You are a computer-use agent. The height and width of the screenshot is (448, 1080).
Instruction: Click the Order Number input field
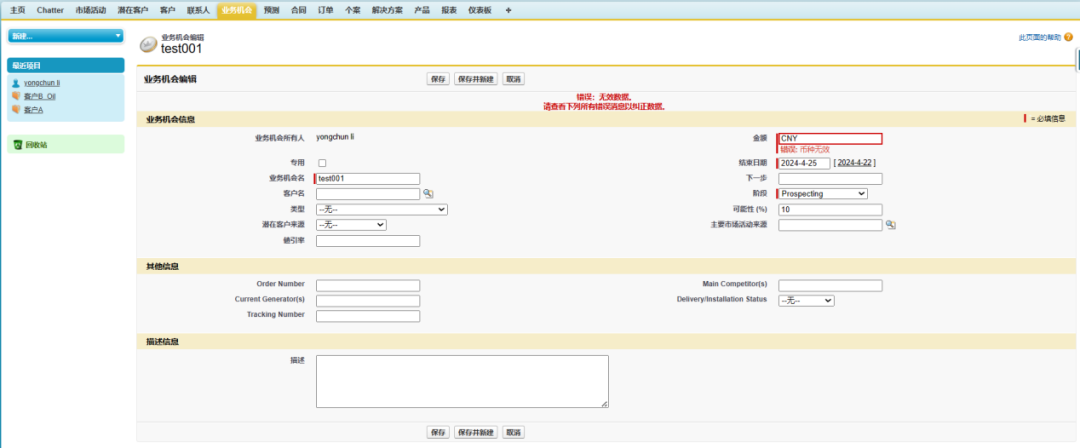(368, 285)
